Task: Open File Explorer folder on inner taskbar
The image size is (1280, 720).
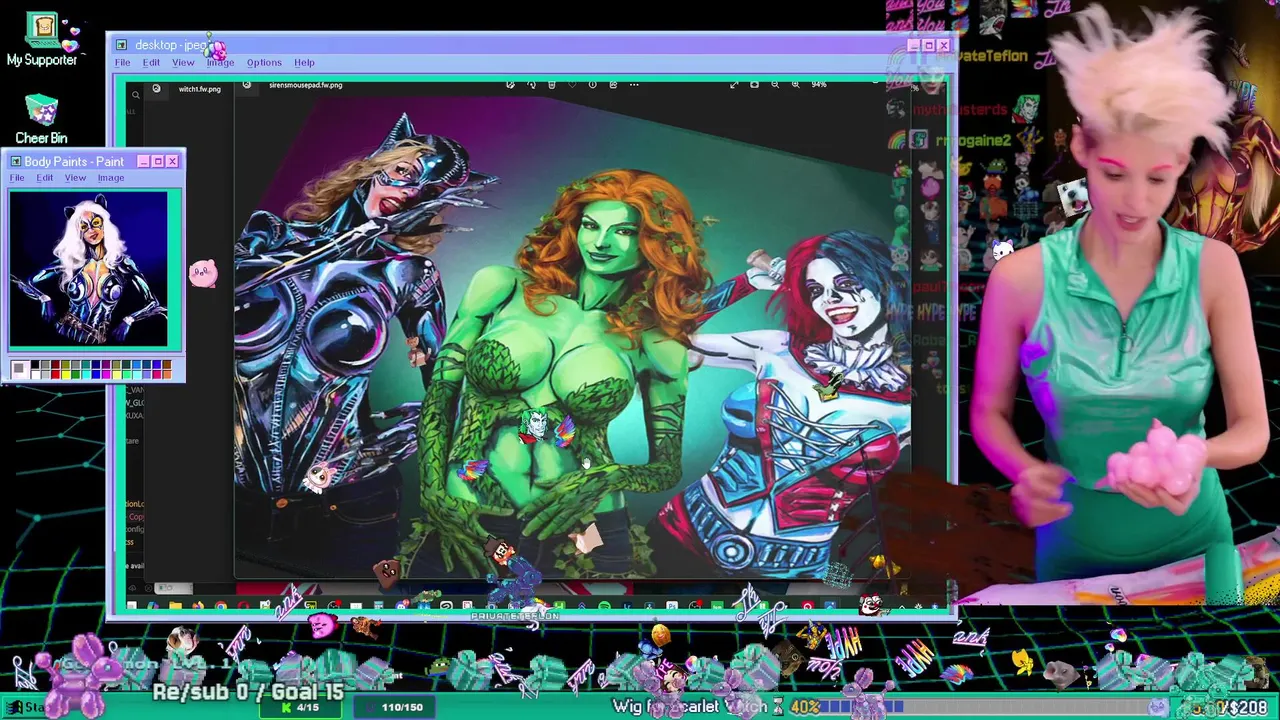Action: click(175, 606)
